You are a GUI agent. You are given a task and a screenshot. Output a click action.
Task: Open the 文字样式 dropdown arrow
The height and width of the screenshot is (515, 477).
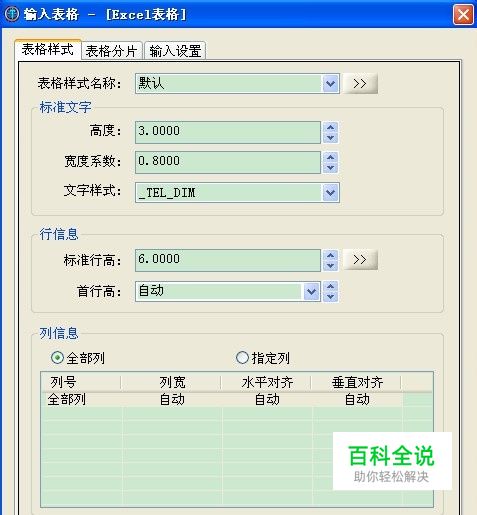coord(330,192)
